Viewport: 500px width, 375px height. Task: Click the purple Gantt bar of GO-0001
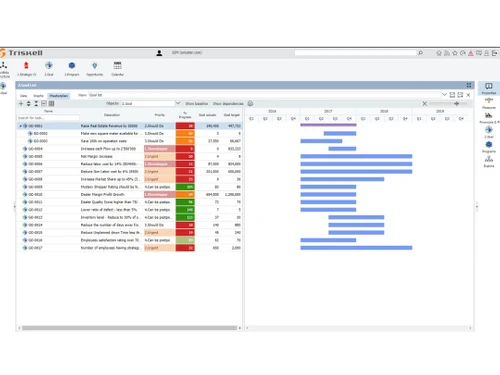tap(328, 125)
